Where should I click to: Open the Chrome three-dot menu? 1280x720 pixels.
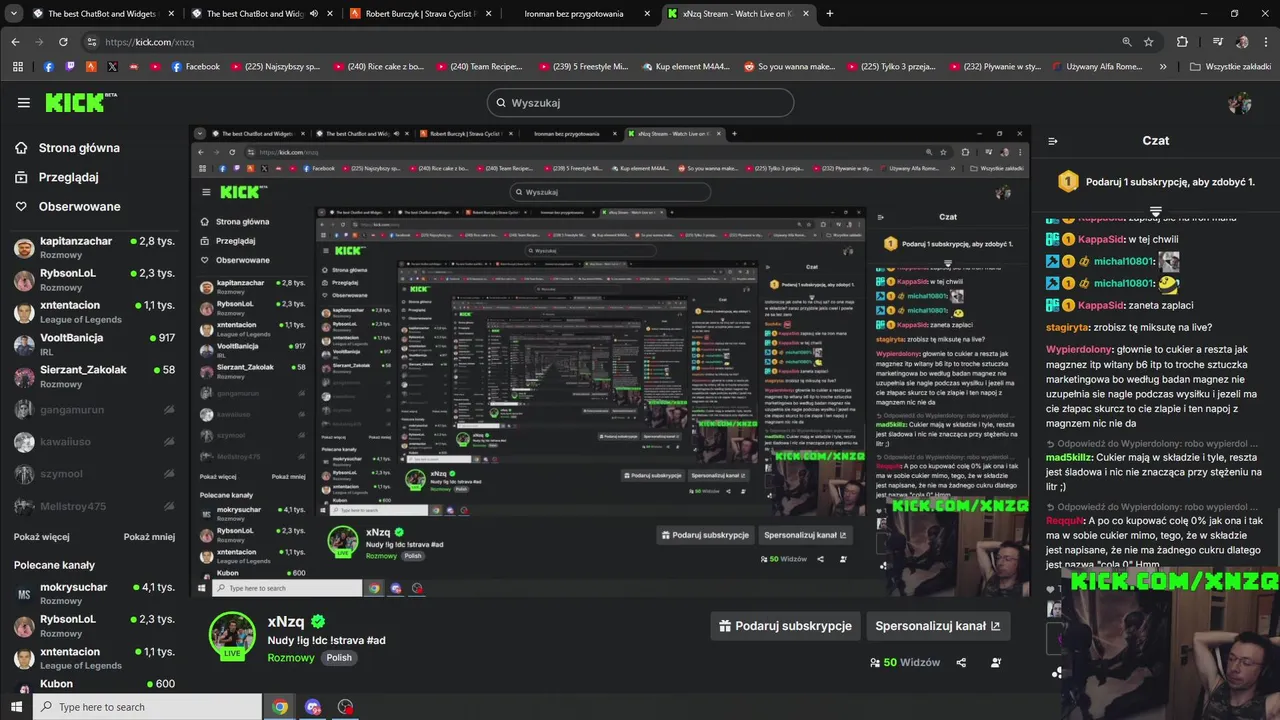tap(1265, 42)
